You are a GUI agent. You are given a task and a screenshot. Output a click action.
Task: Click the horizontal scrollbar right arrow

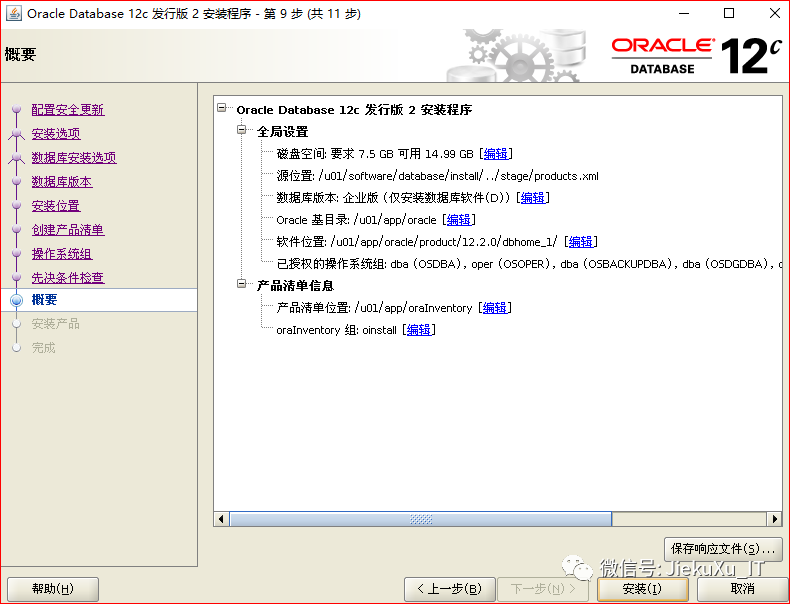(x=775, y=519)
